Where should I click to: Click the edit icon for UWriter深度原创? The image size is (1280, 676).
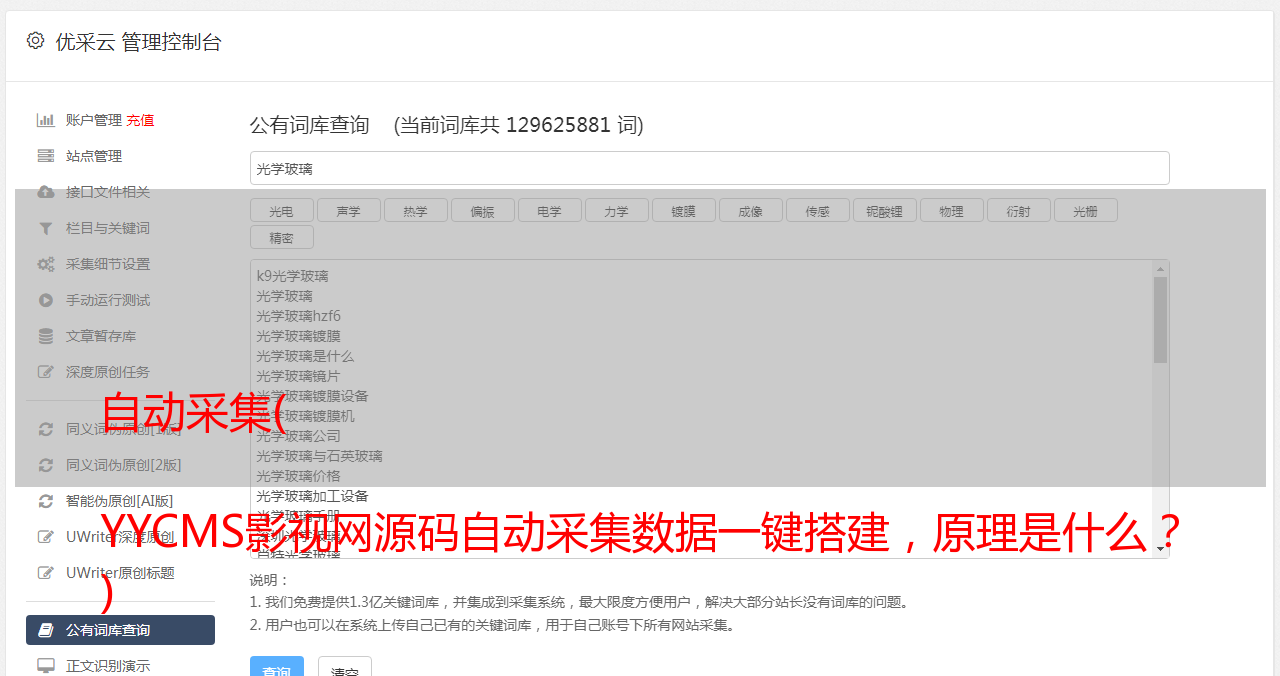[46, 537]
